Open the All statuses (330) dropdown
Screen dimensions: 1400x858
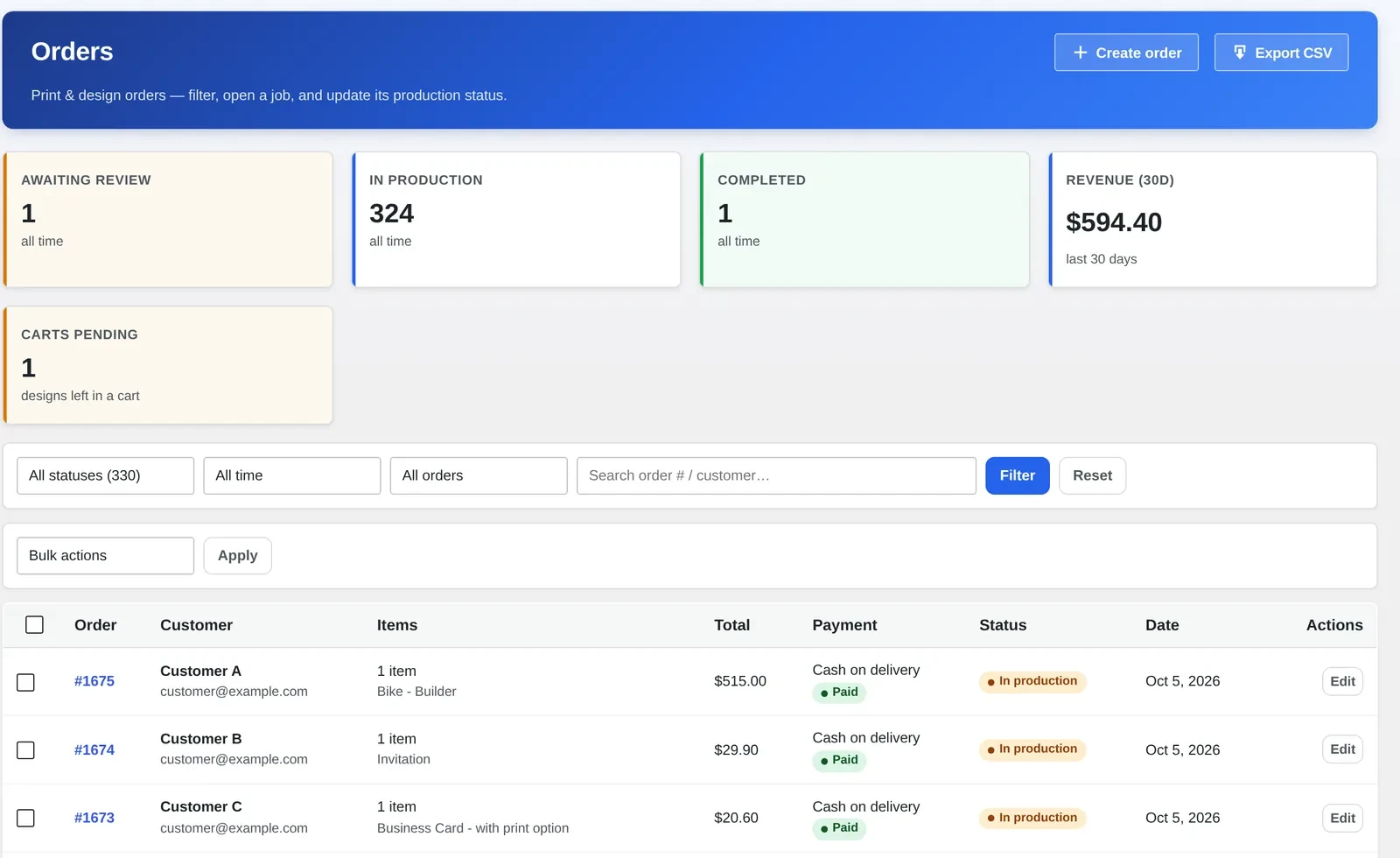(105, 475)
